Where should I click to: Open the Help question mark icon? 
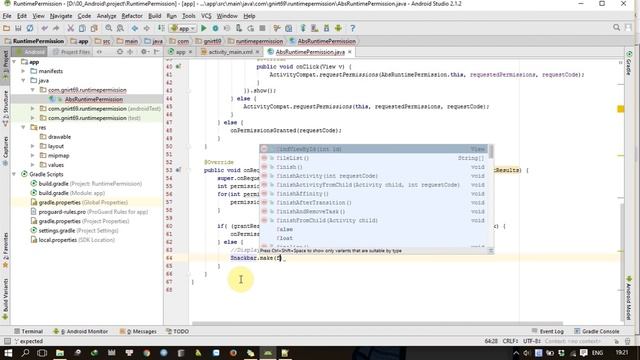tap(353, 28)
